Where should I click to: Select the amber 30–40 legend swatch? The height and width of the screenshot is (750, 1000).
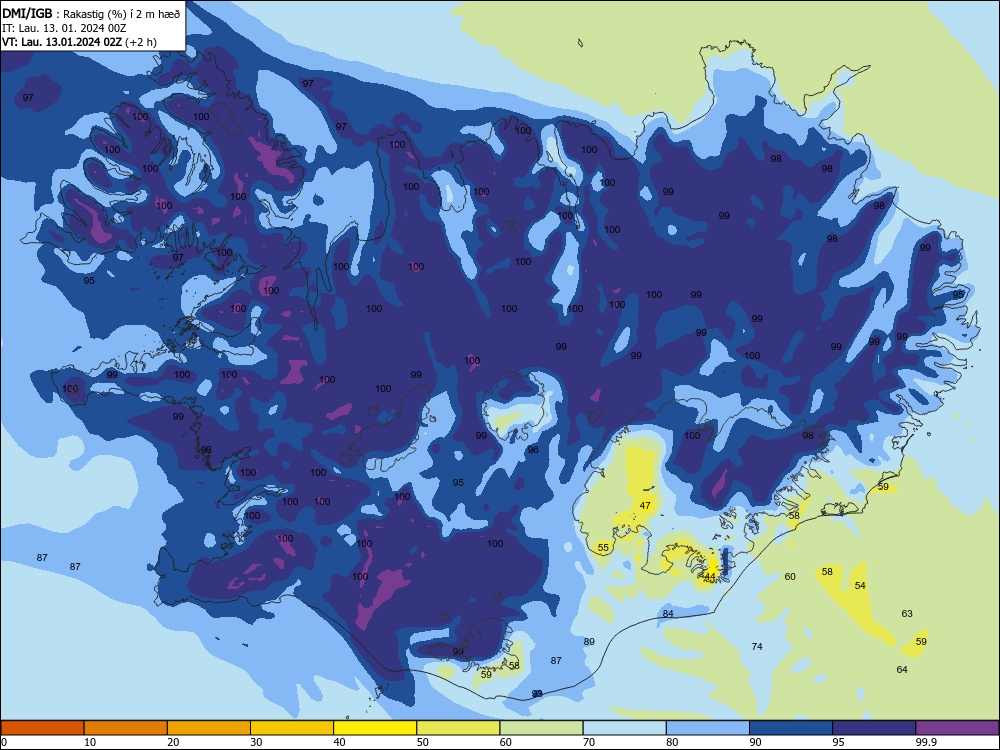pos(292,728)
